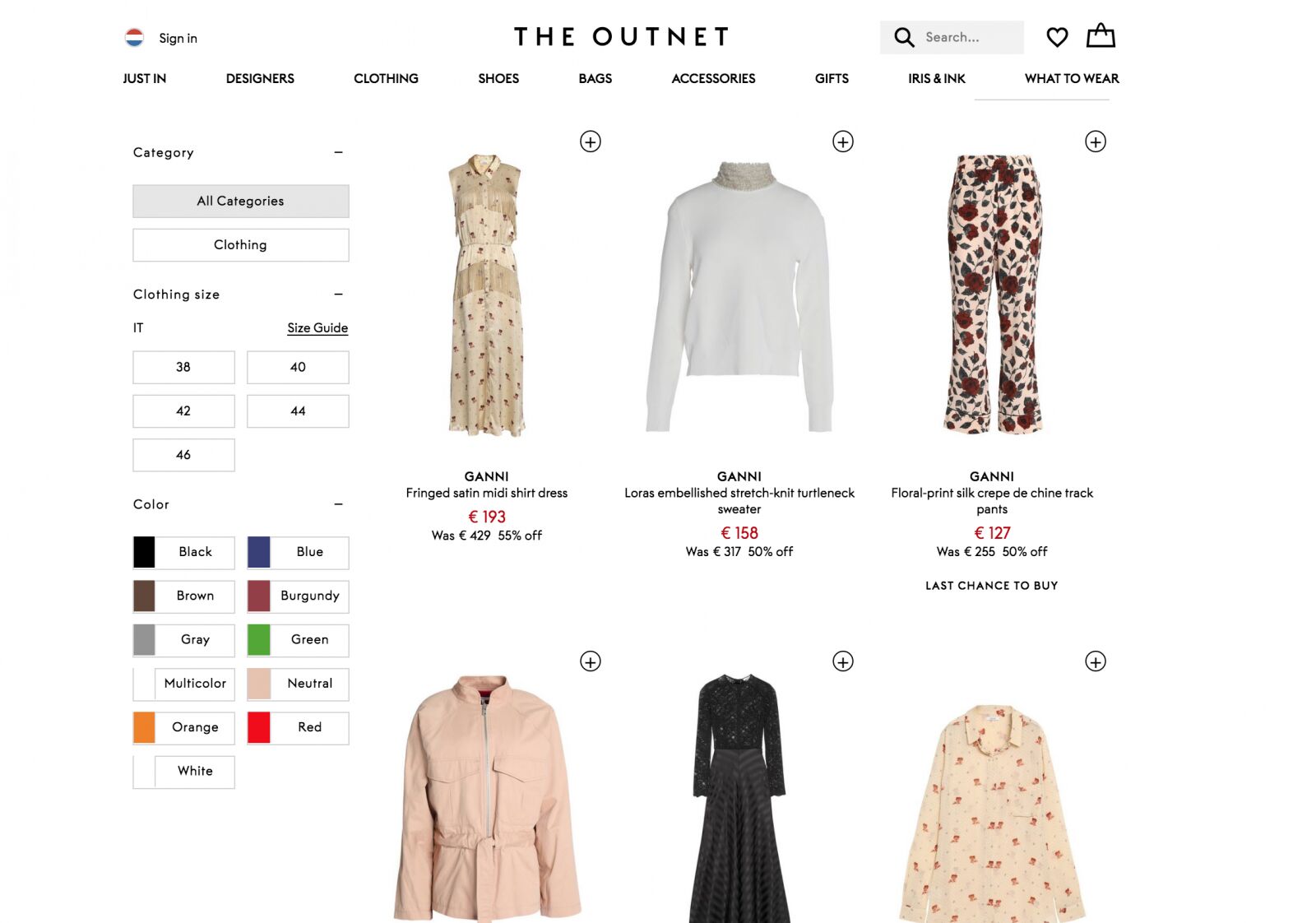Open the ACCESSORIES menu
The width and height of the screenshot is (1316, 923).
pyautogui.click(x=713, y=78)
